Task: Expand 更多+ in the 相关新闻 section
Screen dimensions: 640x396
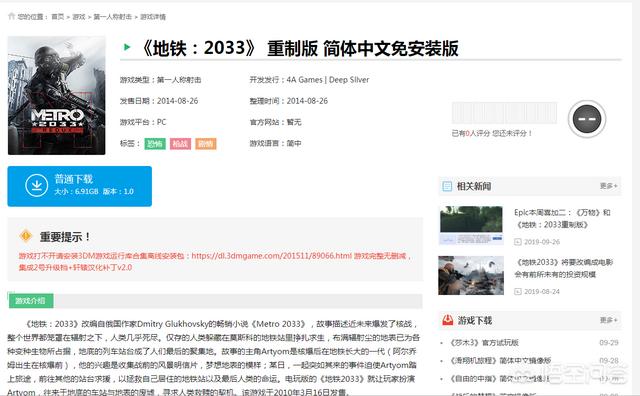Action: tap(608, 186)
